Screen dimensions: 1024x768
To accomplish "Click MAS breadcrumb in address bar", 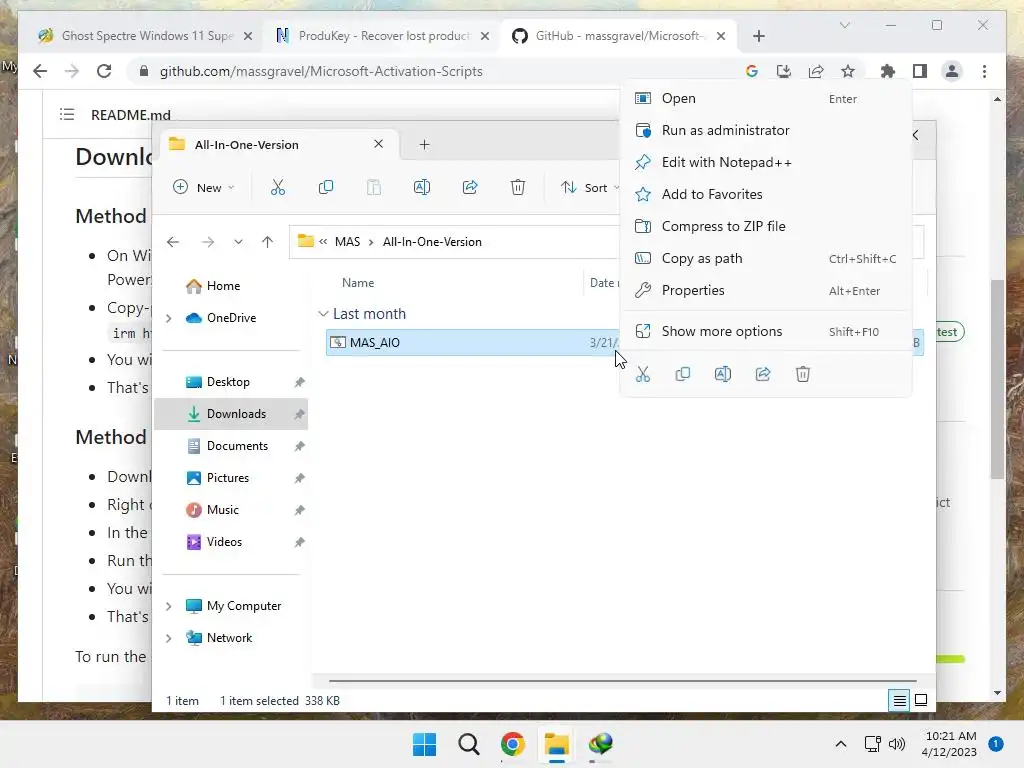I will point(347,242).
